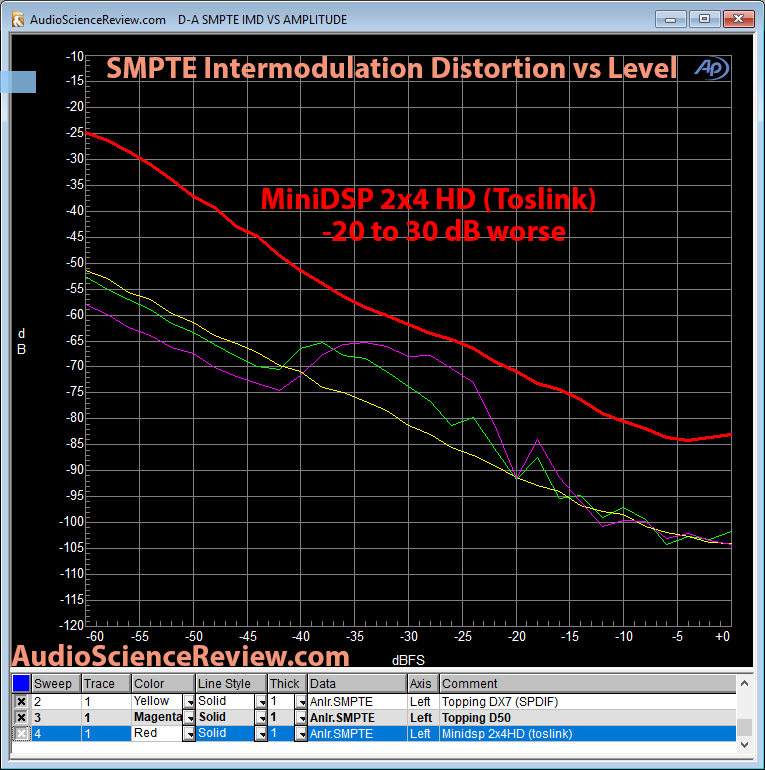
Task: Click the Left axis cell in Red row
Action: [423, 734]
